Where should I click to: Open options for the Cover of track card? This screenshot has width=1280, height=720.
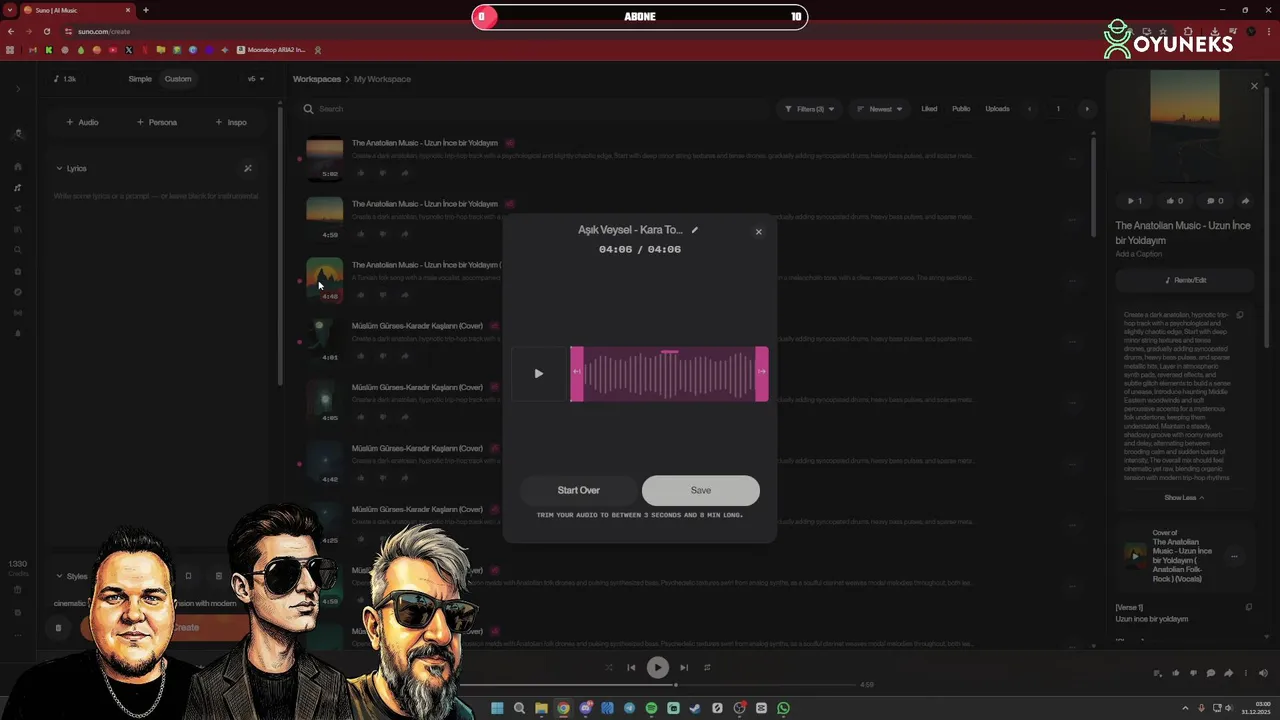[1234, 557]
